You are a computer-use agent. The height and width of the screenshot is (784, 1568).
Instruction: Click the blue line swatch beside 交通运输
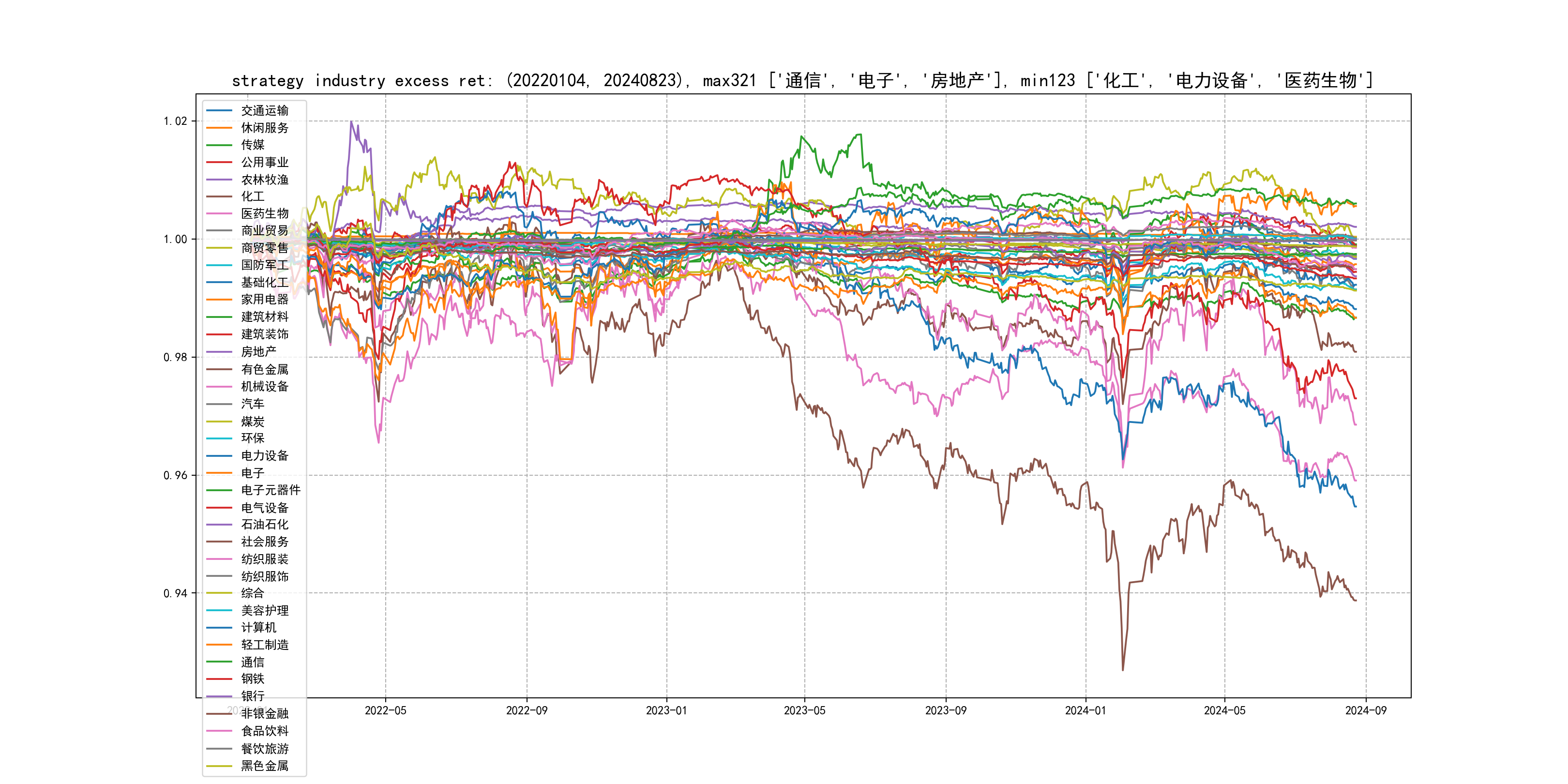coord(219,110)
